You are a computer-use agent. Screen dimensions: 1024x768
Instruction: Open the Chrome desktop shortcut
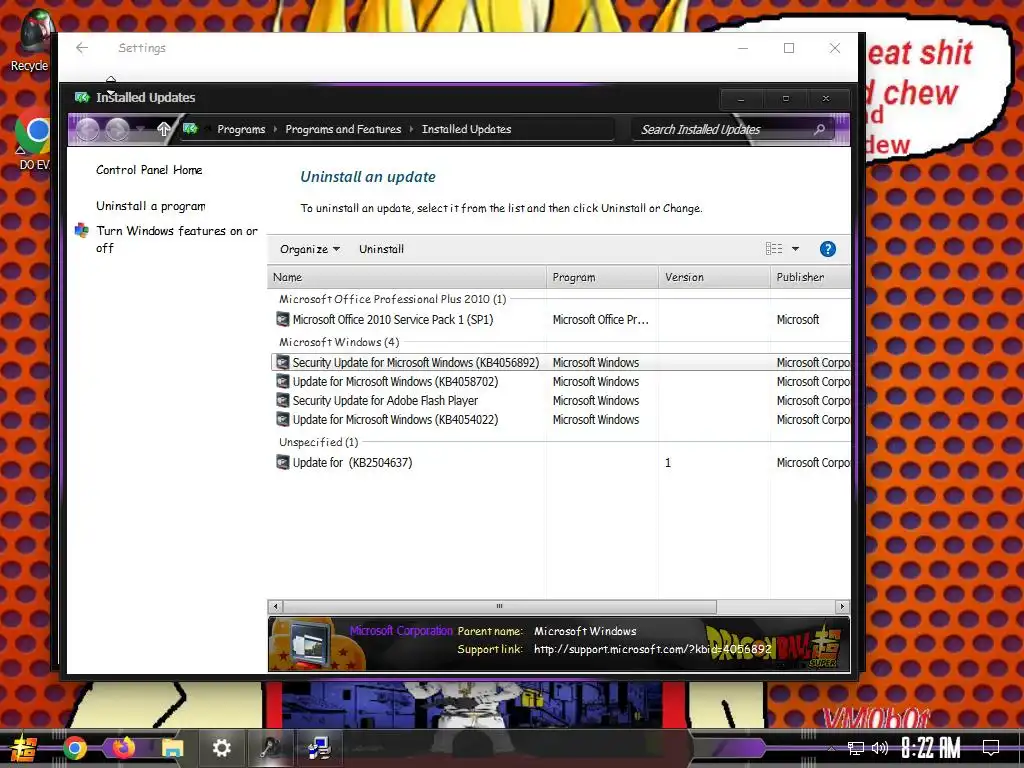click(x=33, y=140)
